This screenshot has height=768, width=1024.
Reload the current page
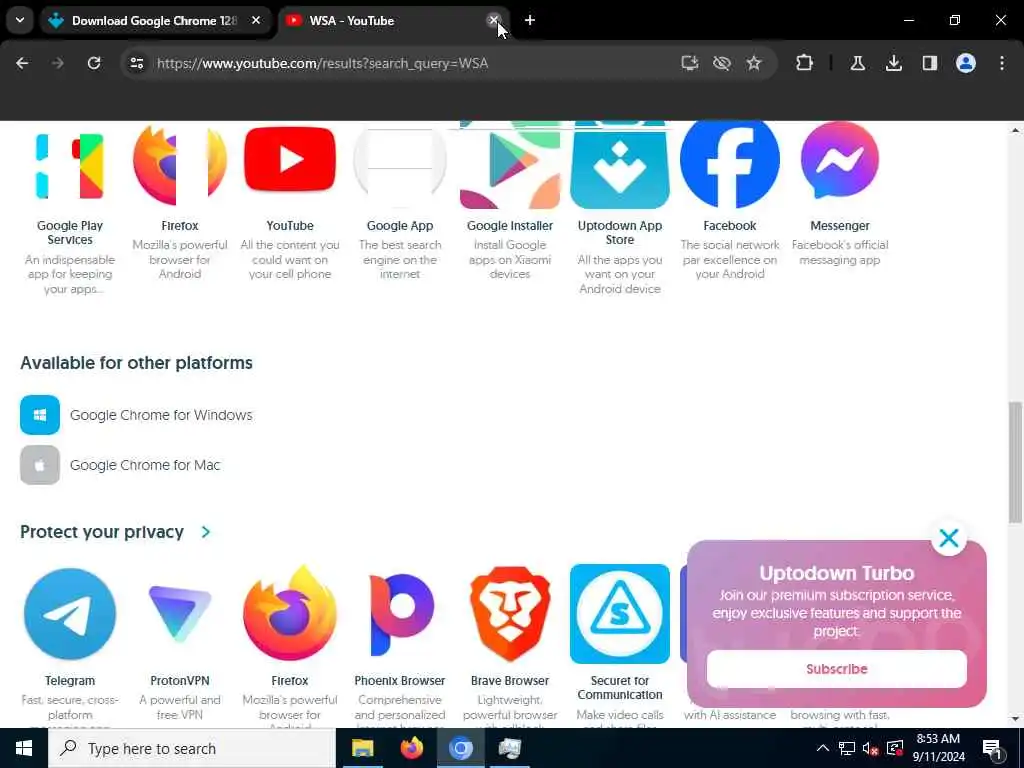click(x=94, y=63)
